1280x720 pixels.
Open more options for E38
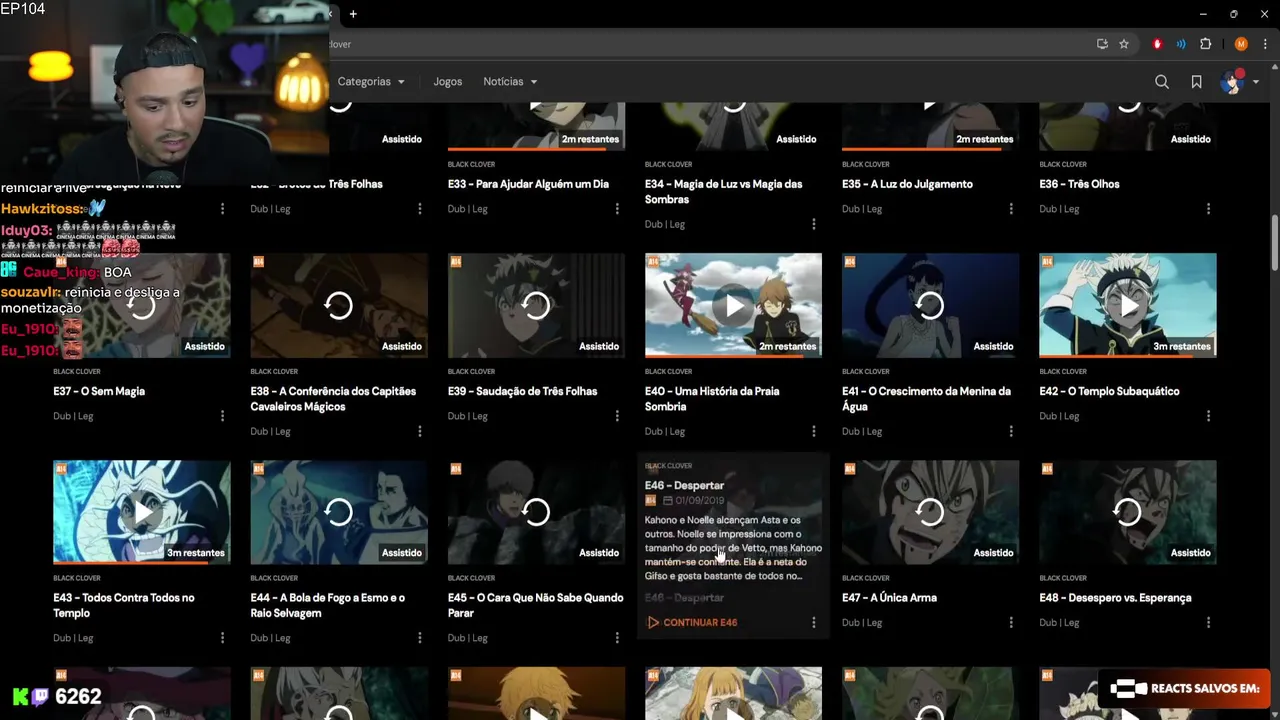point(419,431)
